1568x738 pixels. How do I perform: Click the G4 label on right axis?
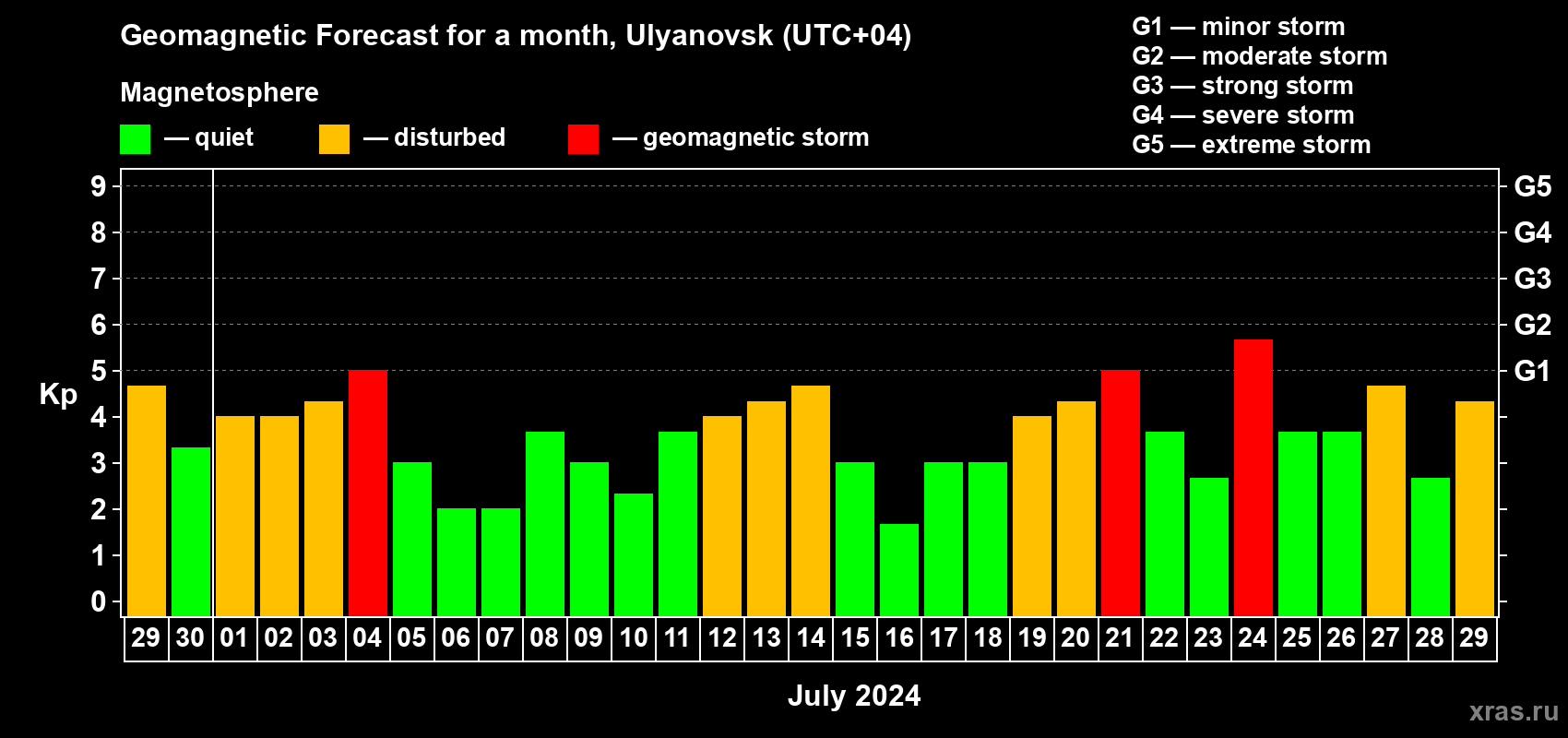[1533, 232]
